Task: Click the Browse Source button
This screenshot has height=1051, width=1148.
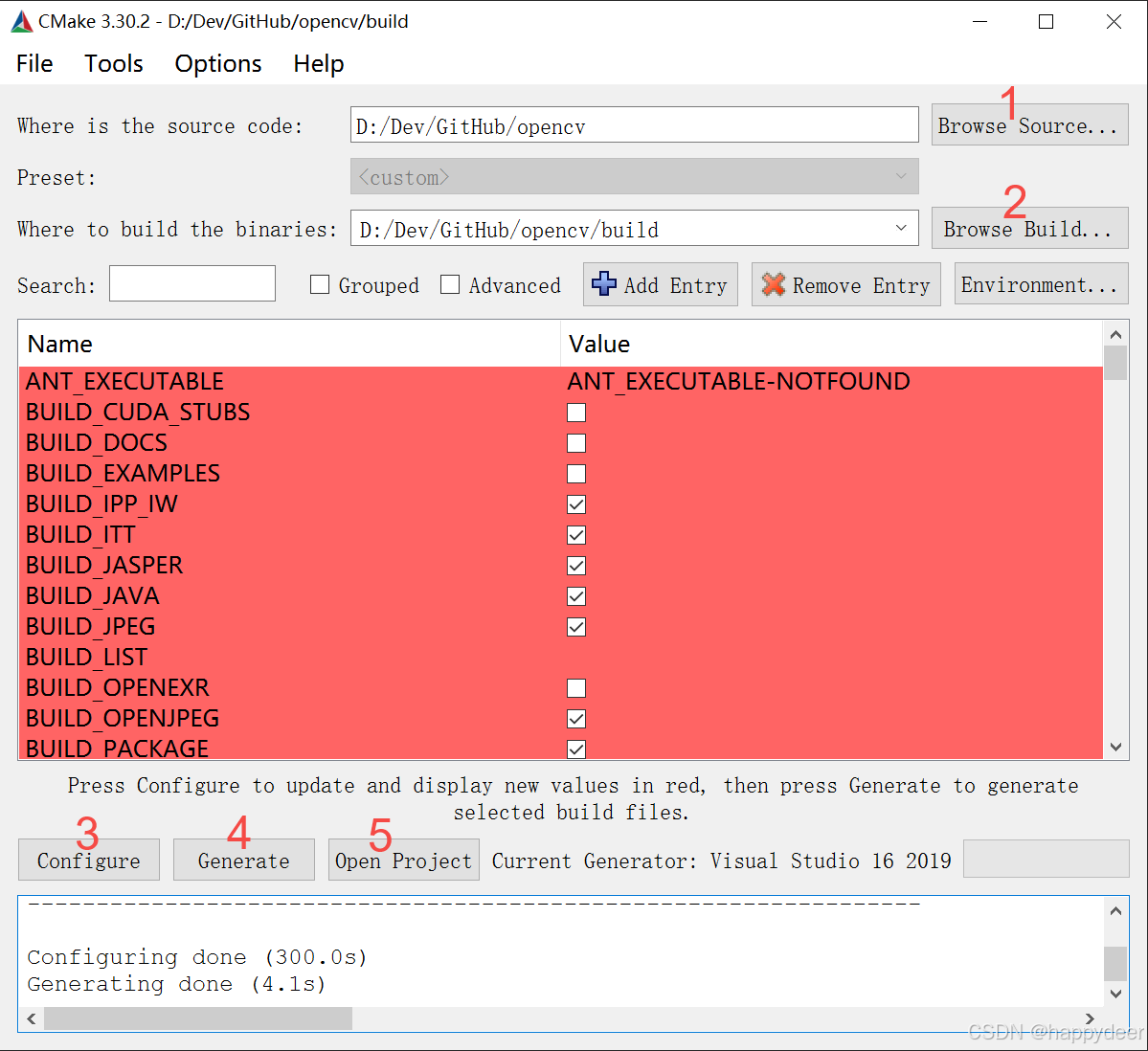Action: tap(1029, 125)
